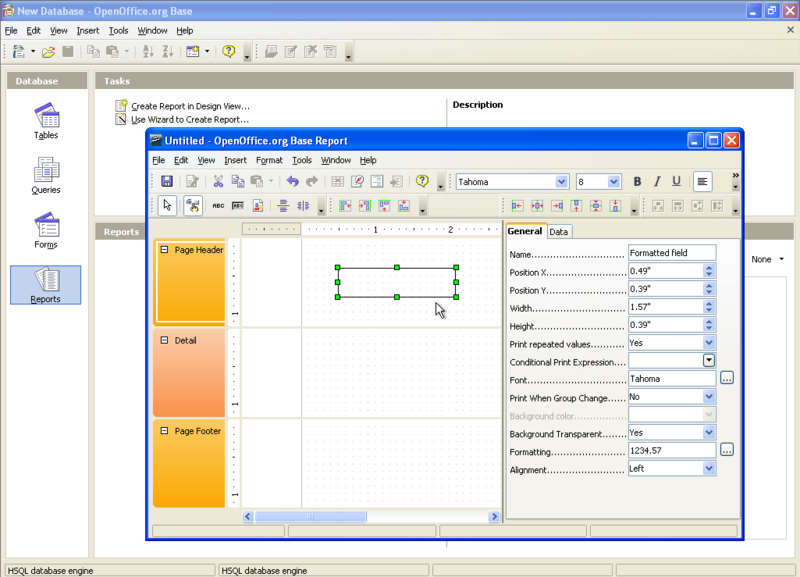Click the Width stepper up arrow
The height and width of the screenshot is (577, 800).
click(x=709, y=304)
